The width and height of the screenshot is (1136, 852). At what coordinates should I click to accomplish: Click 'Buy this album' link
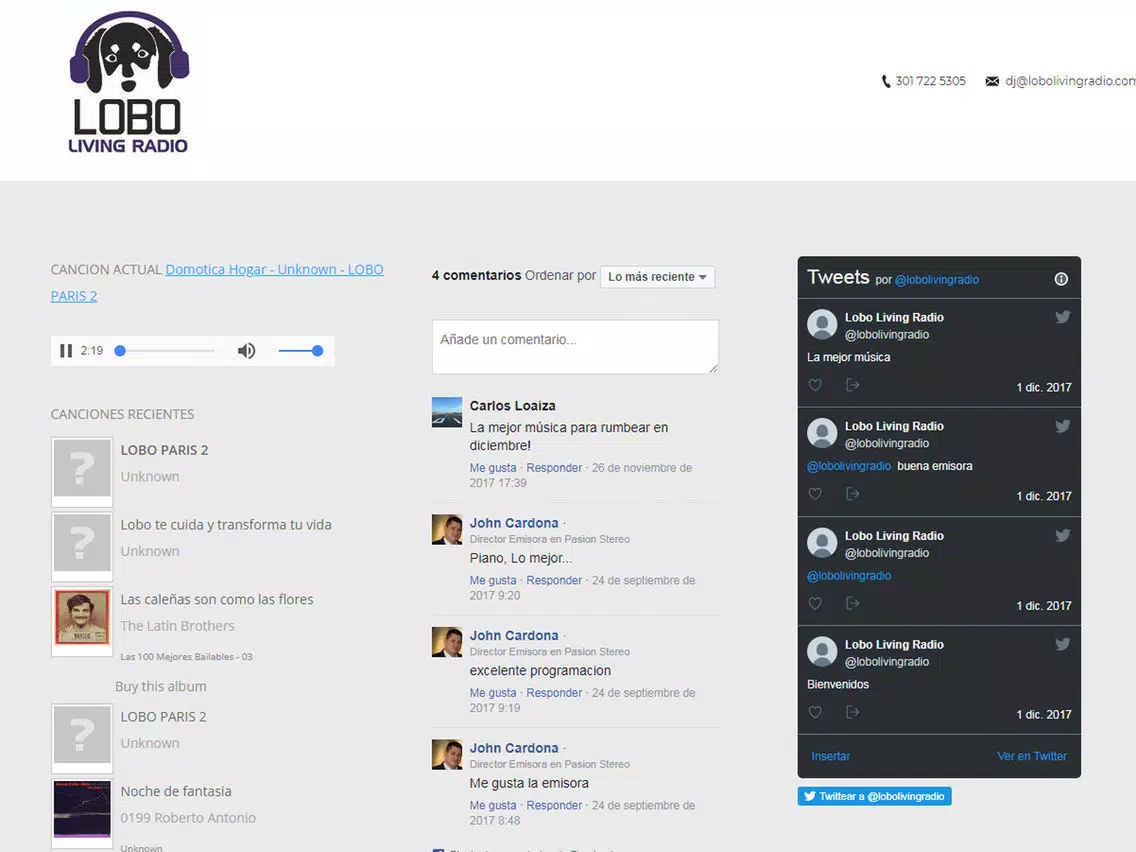[161, 686]
